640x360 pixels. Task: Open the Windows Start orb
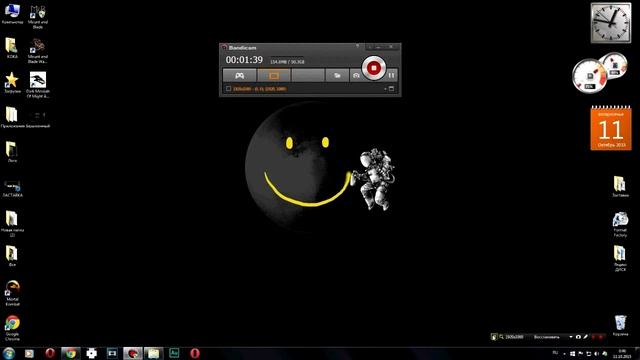9,353
